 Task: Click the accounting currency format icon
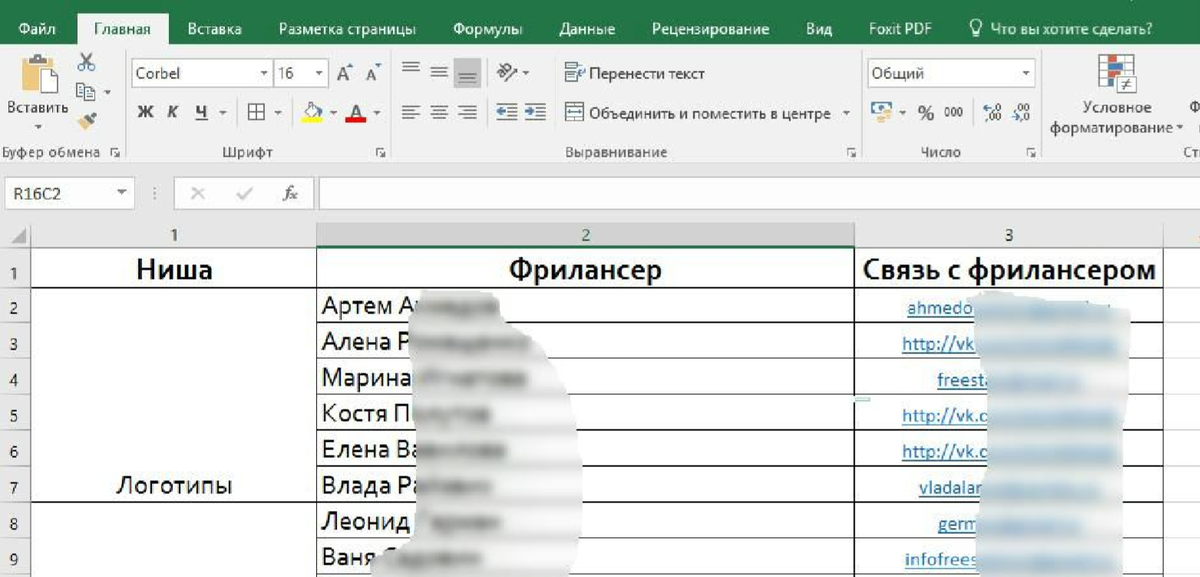tap(881, 112)
